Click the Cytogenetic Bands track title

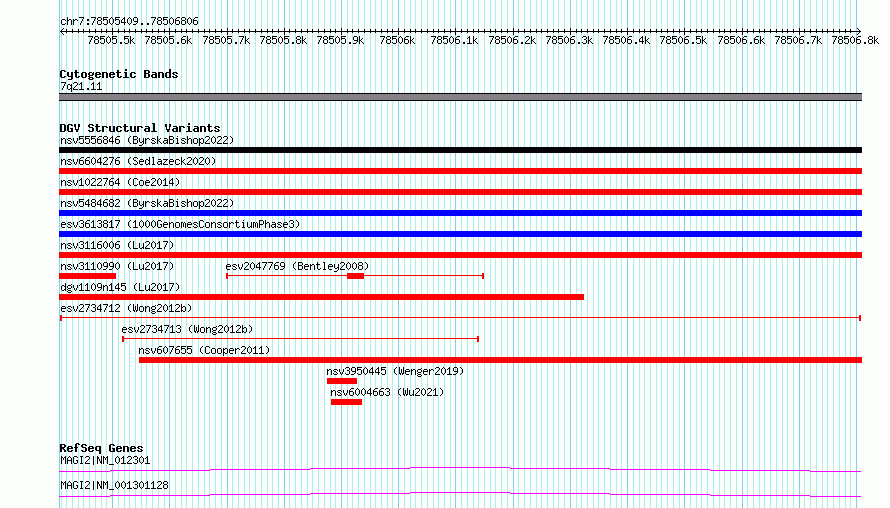(119, 74)
